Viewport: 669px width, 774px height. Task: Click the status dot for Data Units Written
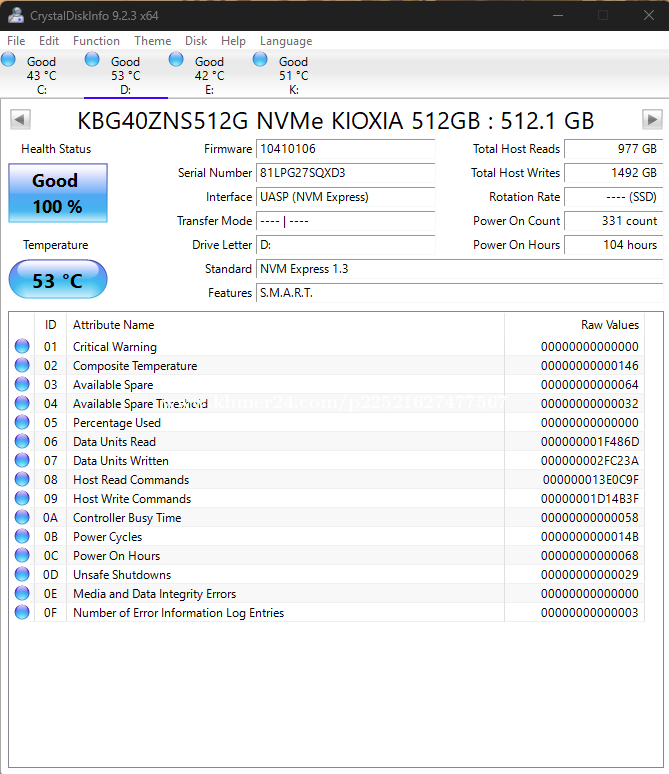click(x=22, y=460)
